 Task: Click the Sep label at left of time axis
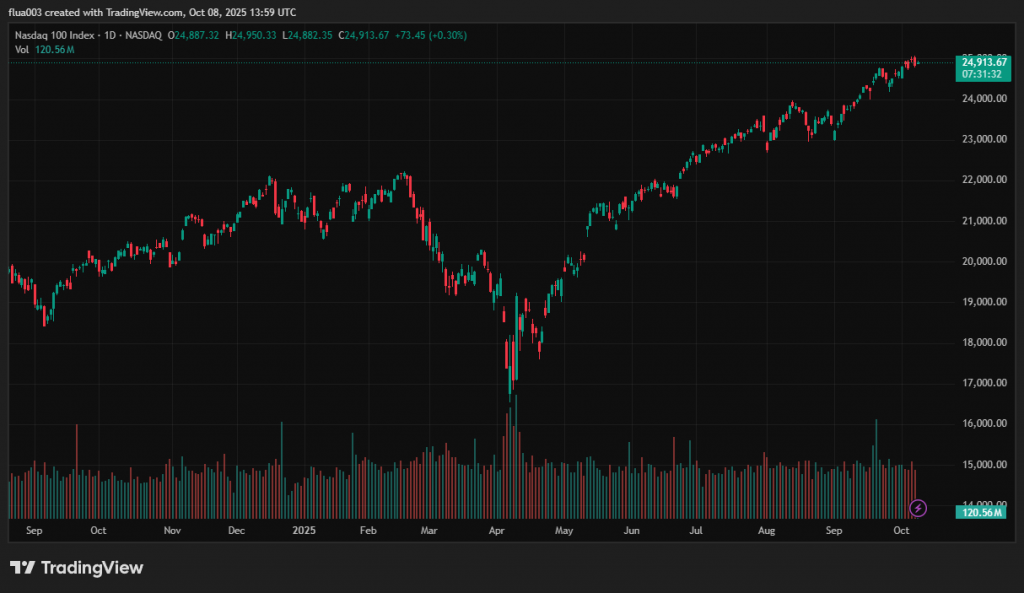pyautogui.click(x=35, y=532)
